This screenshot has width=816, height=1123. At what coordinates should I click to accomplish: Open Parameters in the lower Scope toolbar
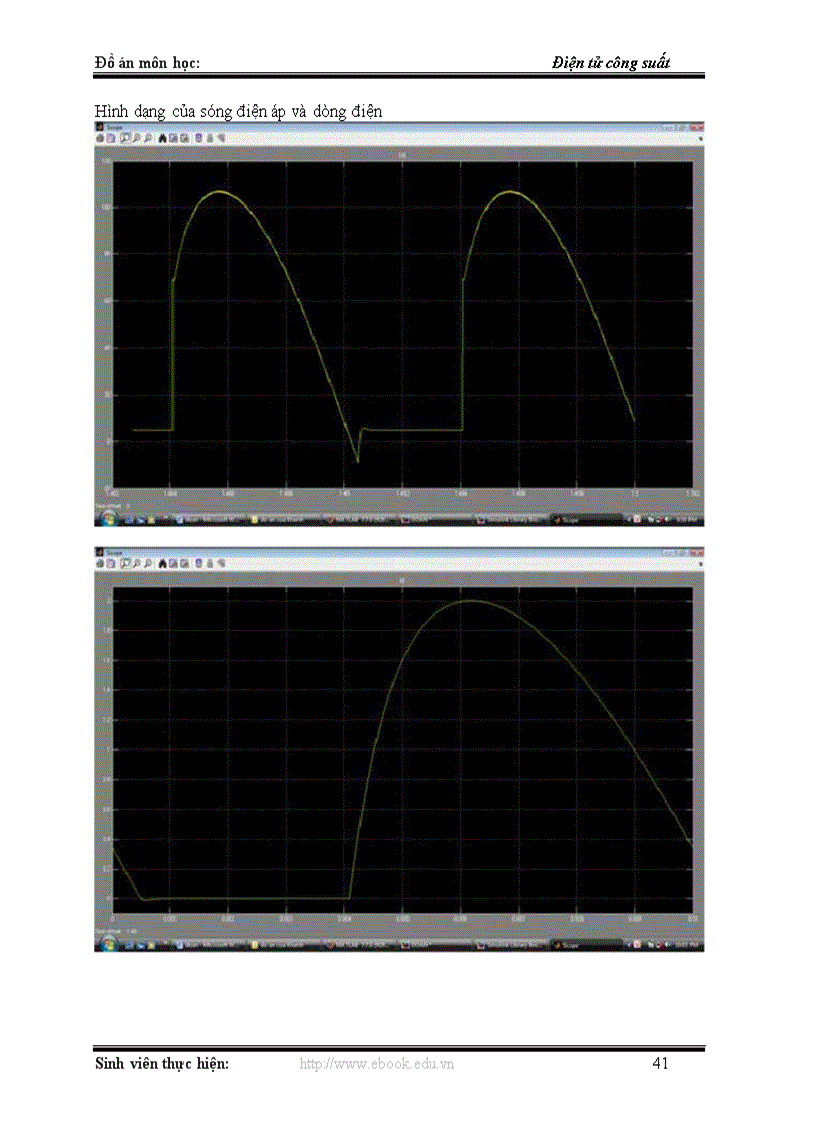pos(111,564)
